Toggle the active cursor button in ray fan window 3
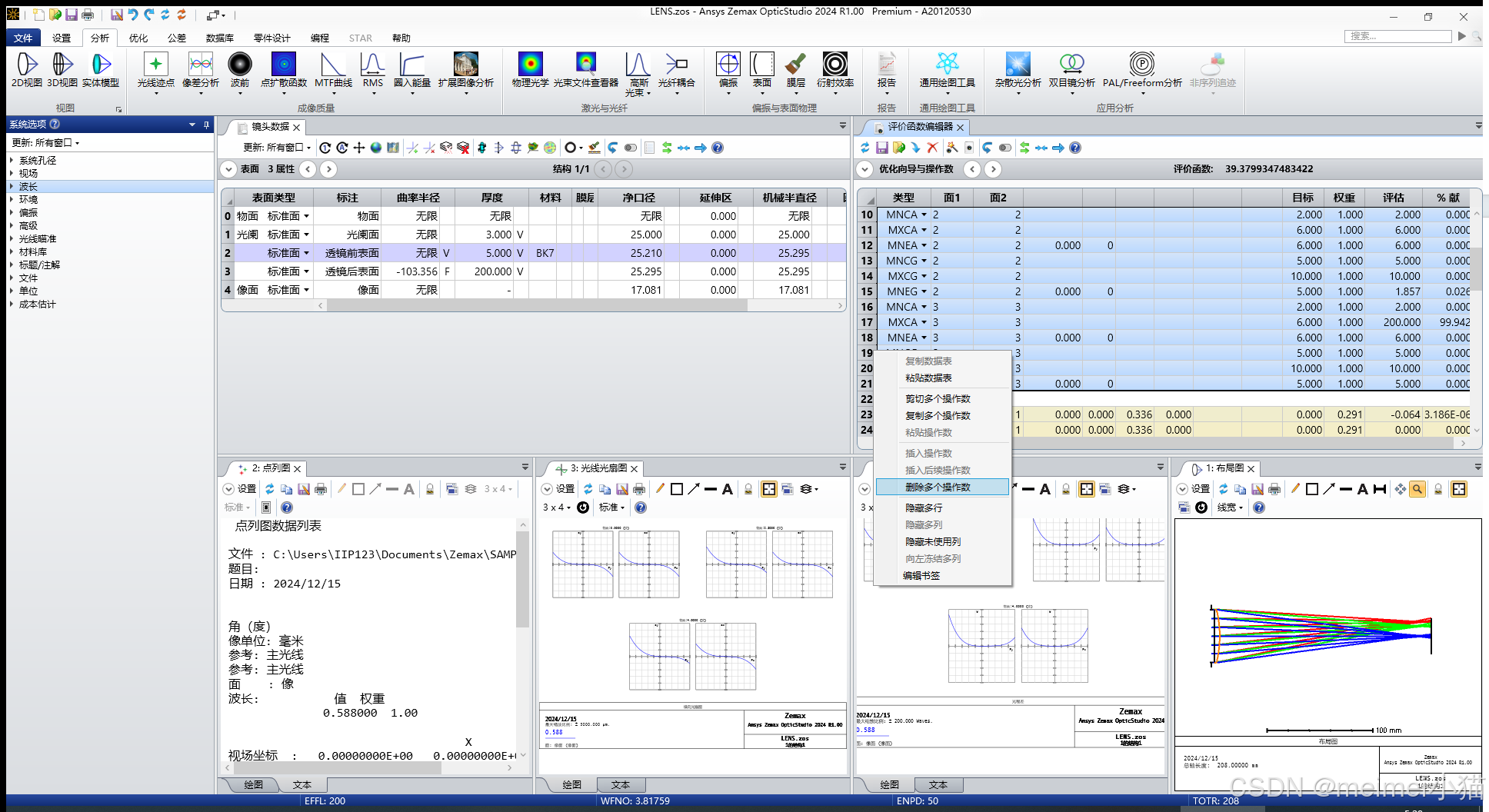Image resolution: width=1489 pixels, height=812 pixels. [769, 489]
